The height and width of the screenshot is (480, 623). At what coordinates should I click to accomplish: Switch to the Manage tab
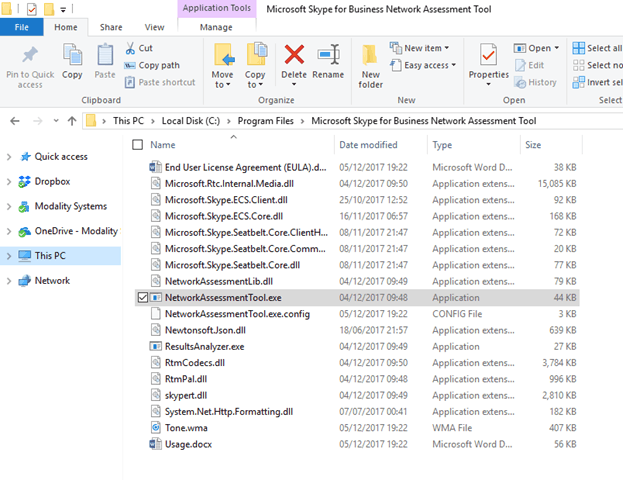pos(216,27)
